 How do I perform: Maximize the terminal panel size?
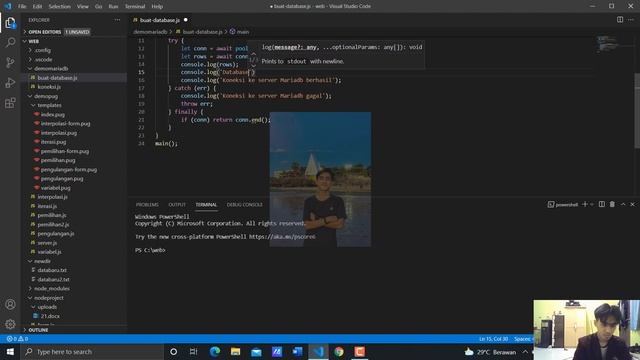click(x=623, y=204)
